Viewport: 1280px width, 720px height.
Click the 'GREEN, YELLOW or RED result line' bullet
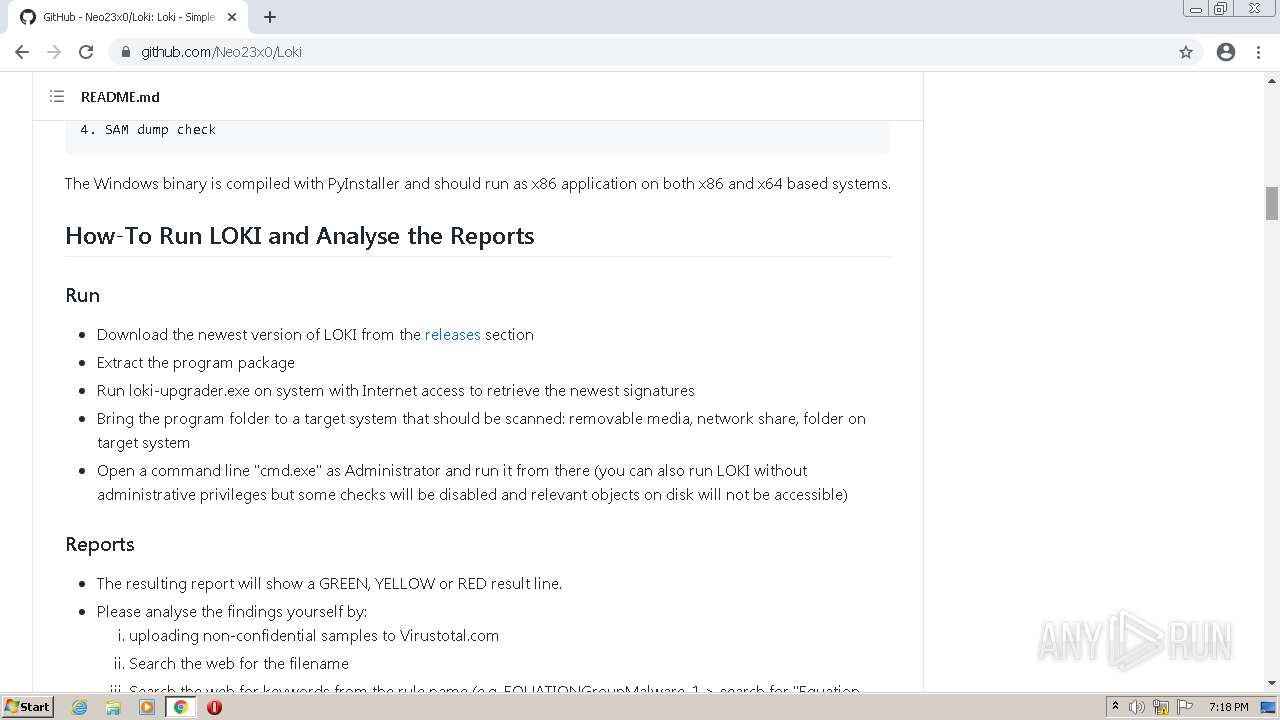tap(329, 584)
